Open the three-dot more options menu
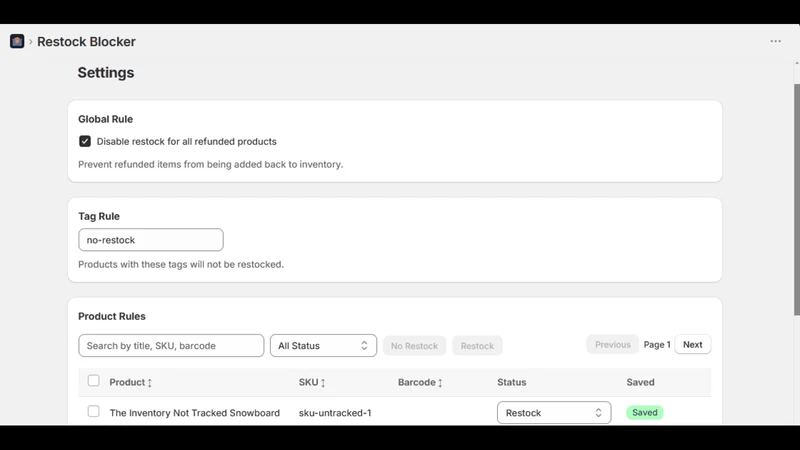 (776, 41)
